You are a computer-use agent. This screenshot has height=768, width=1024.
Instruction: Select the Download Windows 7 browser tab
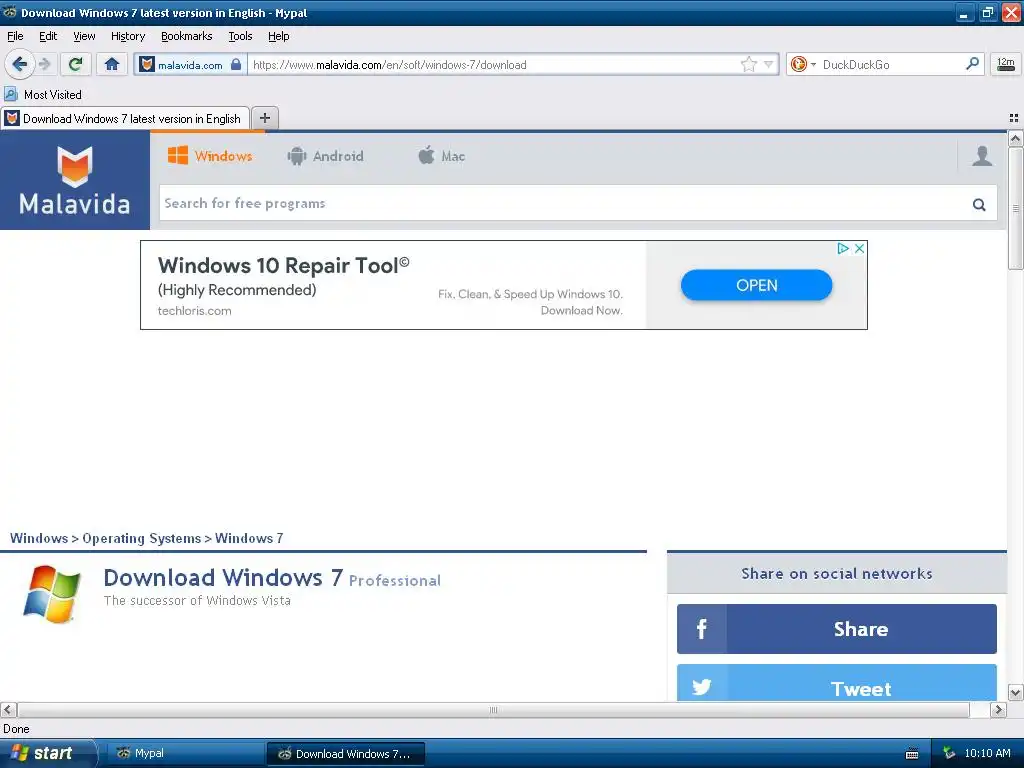125,118
